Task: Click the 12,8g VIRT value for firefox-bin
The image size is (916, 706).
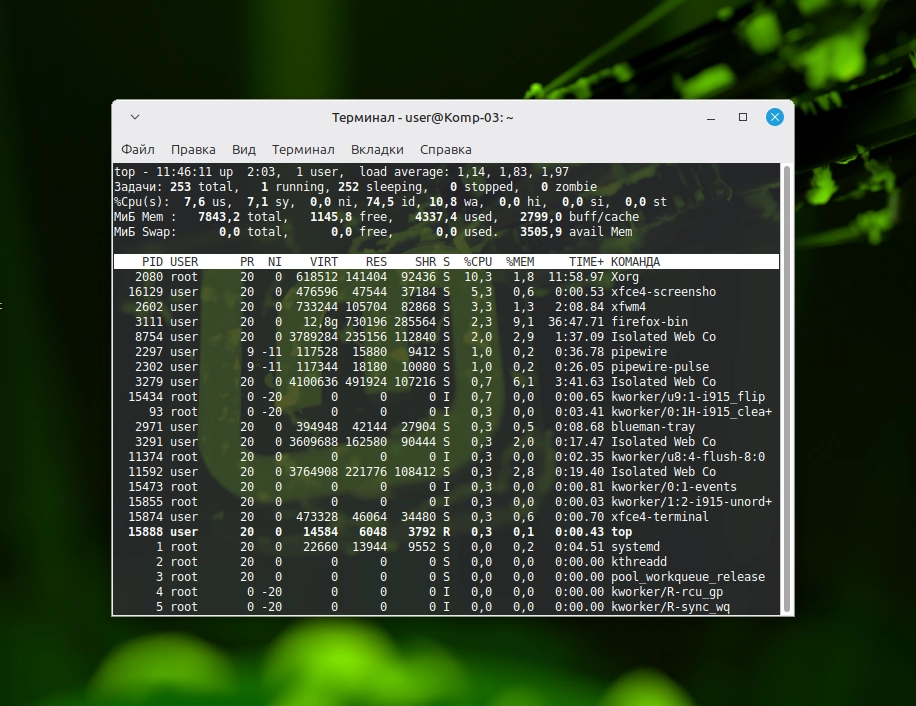Action: 320,322
